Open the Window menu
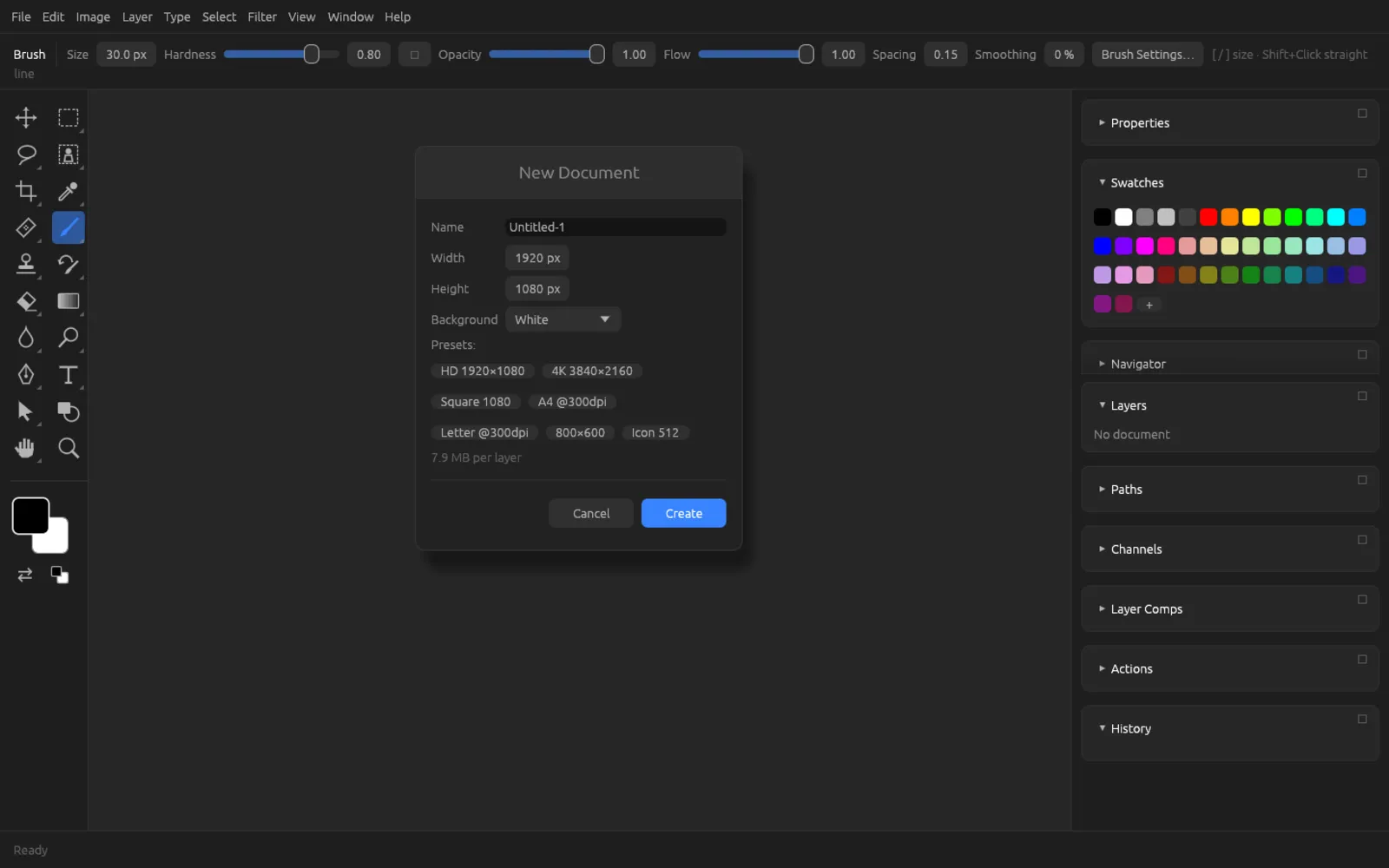 click(350, 16)
